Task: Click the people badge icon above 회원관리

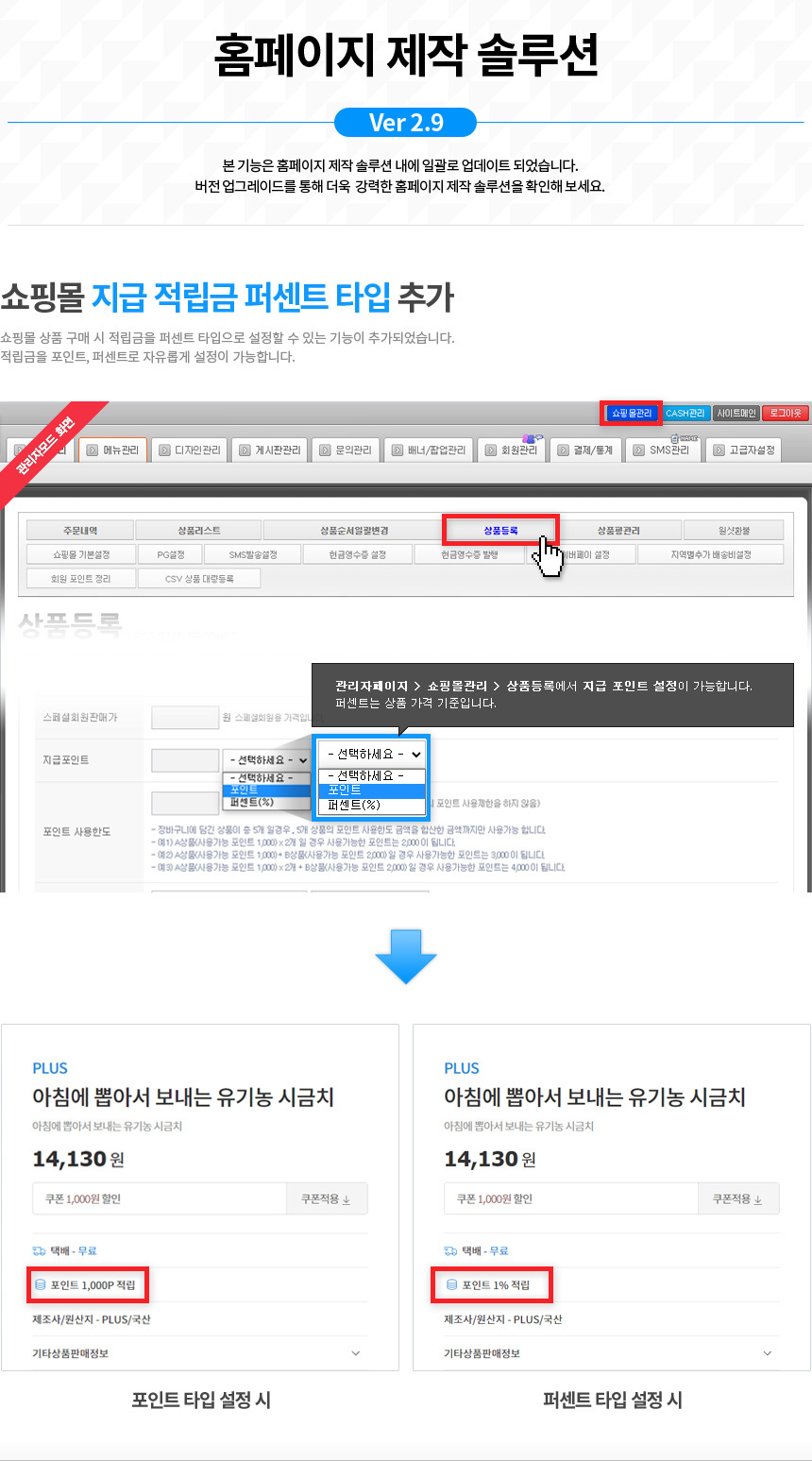Action: pos(532,438)
